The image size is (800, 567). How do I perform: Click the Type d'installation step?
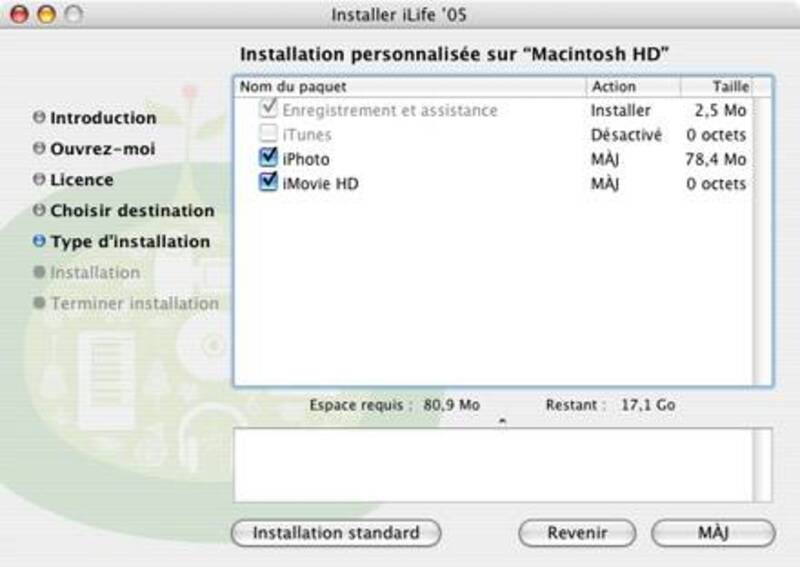click(x=130, y=241)
